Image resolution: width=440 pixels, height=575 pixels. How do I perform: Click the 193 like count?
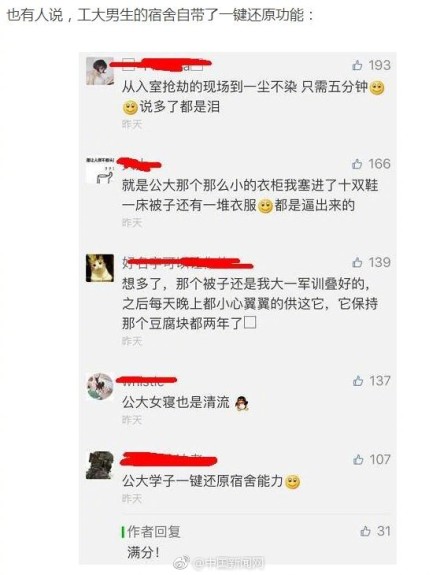(379, 65)
